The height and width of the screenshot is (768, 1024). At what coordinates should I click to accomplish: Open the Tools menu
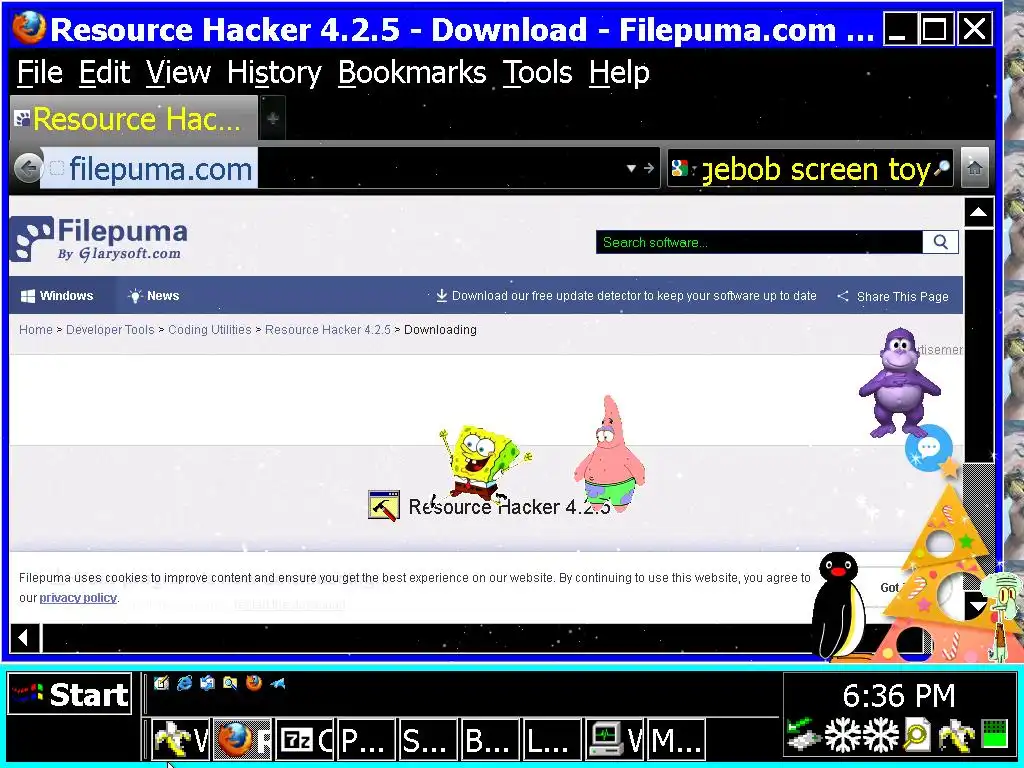coord(537,72)
